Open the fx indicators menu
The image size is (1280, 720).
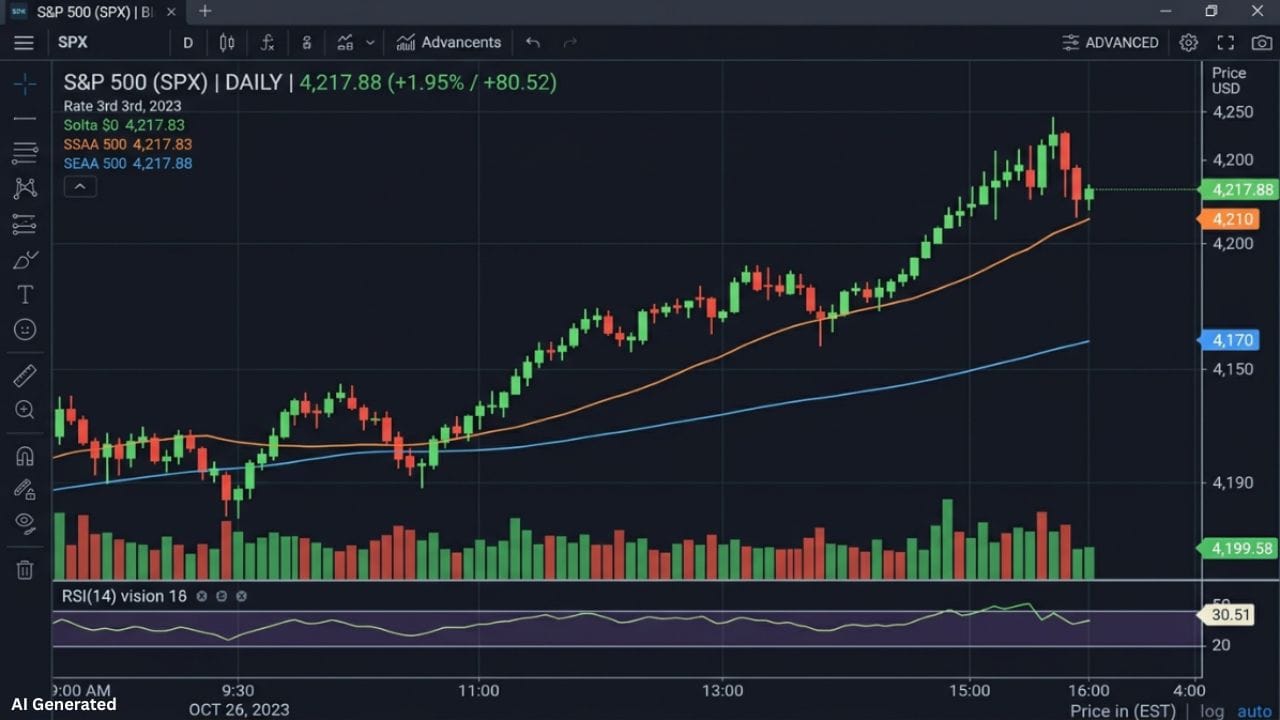pos(267,43)
